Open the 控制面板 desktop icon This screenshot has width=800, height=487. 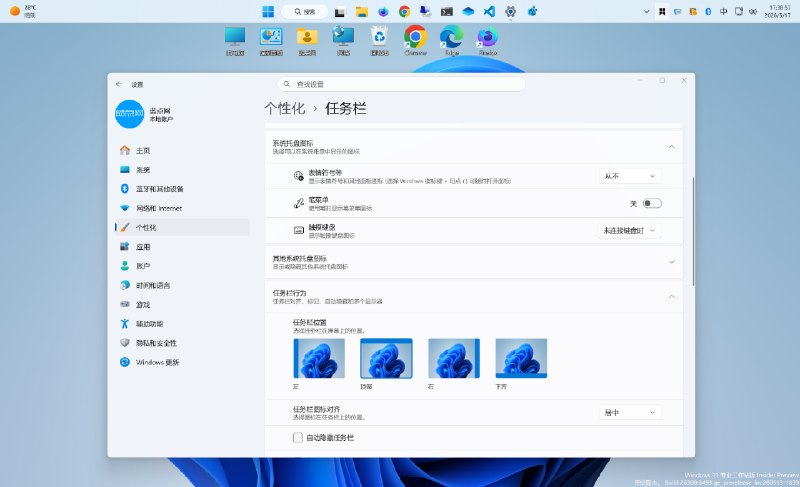click(x=271, y=41)
